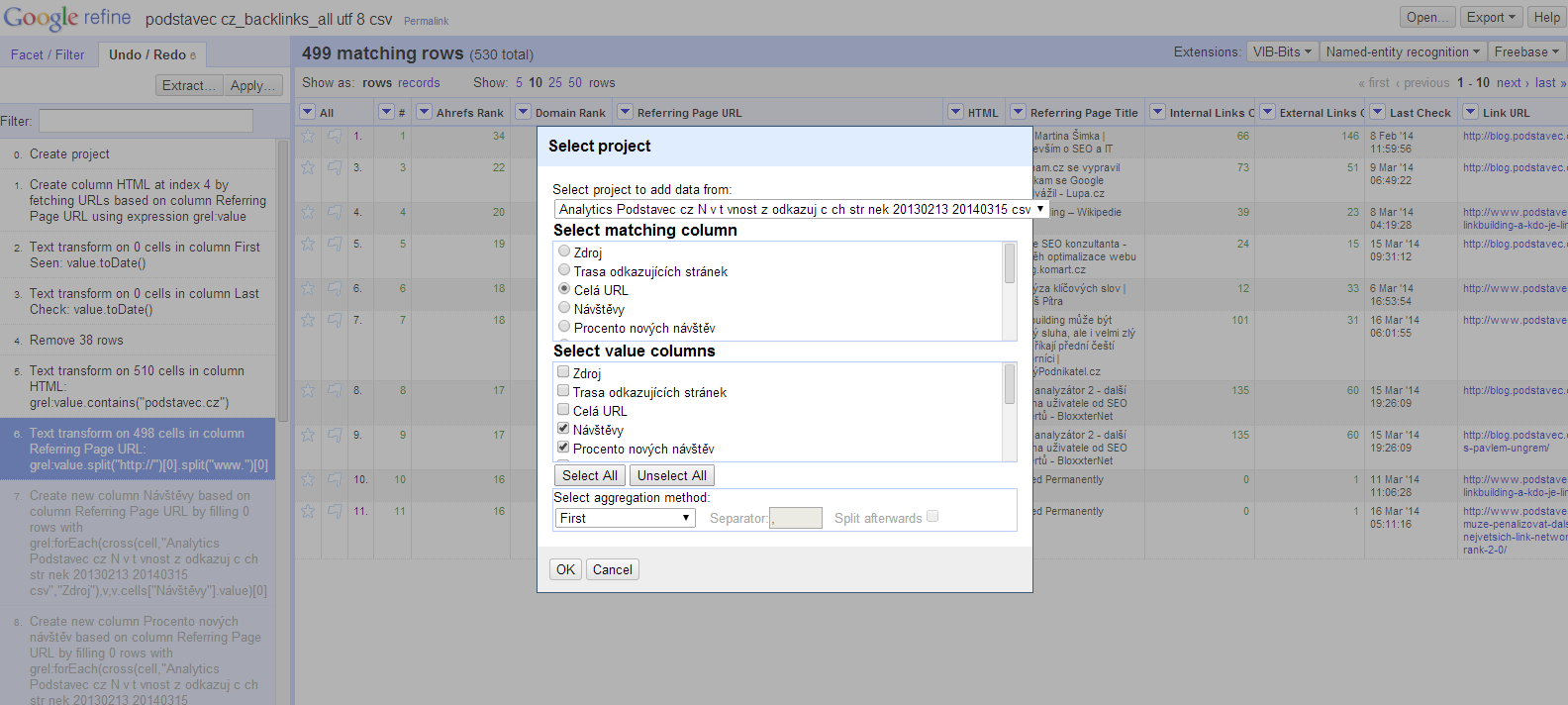Screen dimensions: 1568x705
Task: Select Zdroj radio as matching column
Action: point(564,252)
